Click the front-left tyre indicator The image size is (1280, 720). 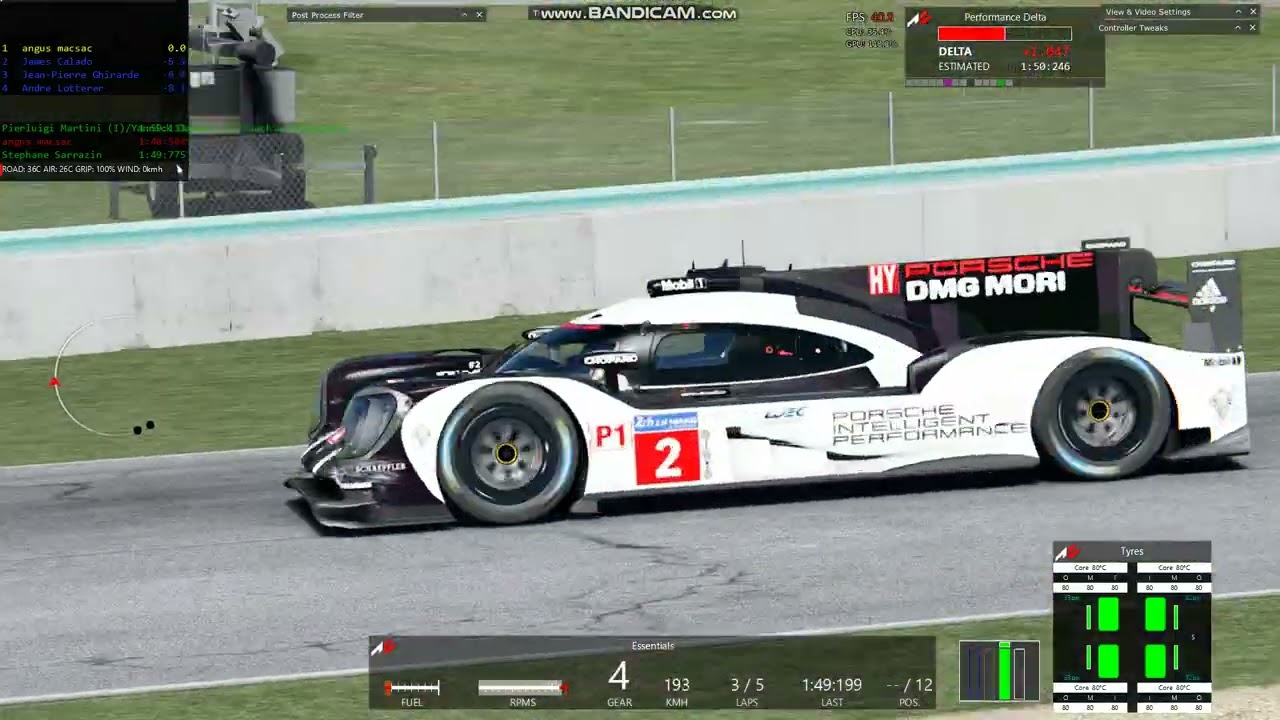pyautogui.click(x=1108, y=614)
